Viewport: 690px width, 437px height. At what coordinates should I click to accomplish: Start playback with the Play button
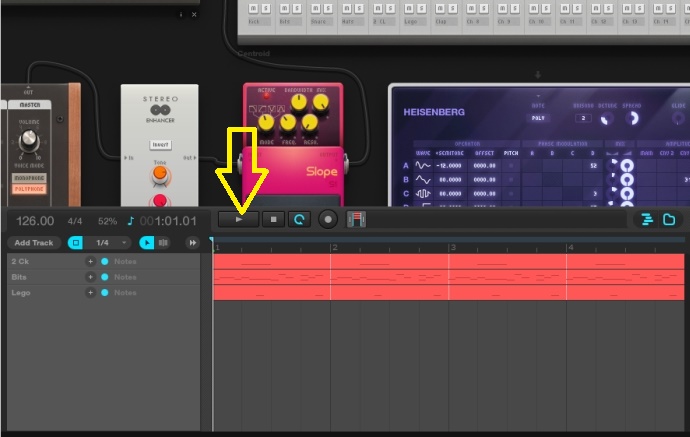[238, 219]
